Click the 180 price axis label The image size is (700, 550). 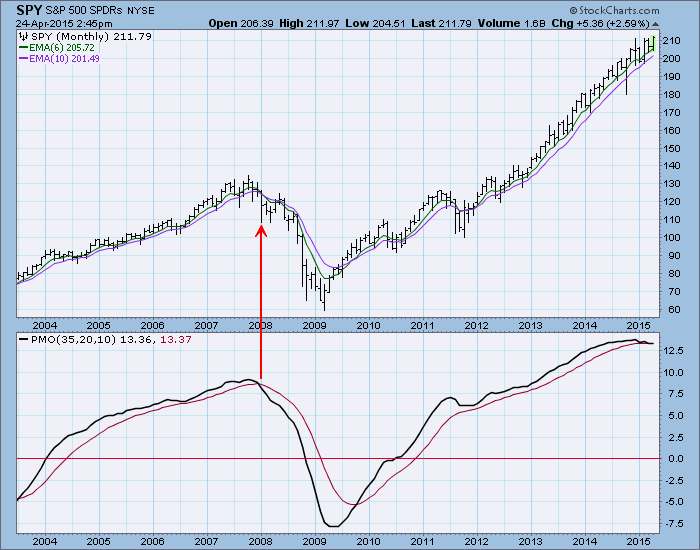point(671,95)
